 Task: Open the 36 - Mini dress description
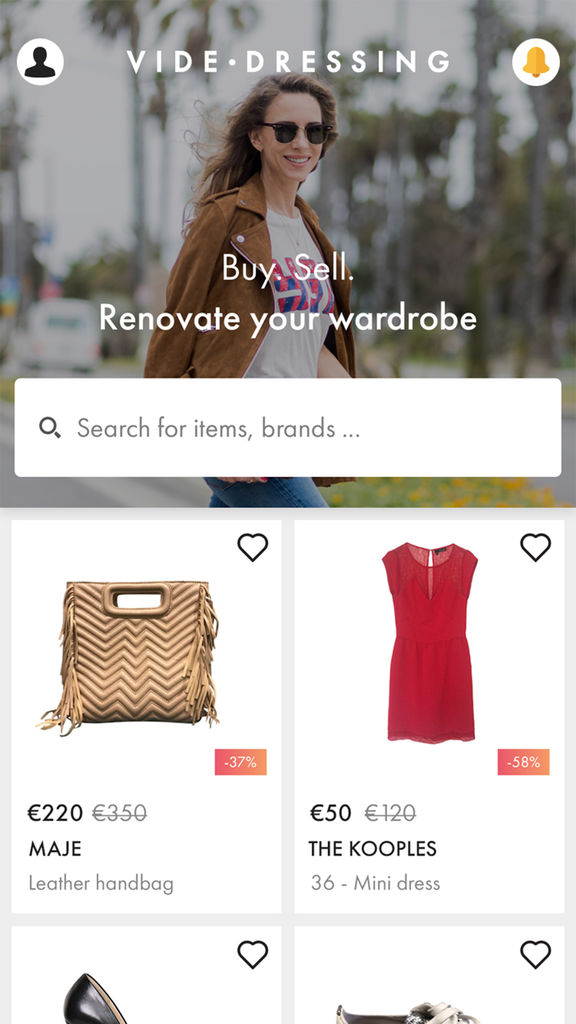[376, 884]
